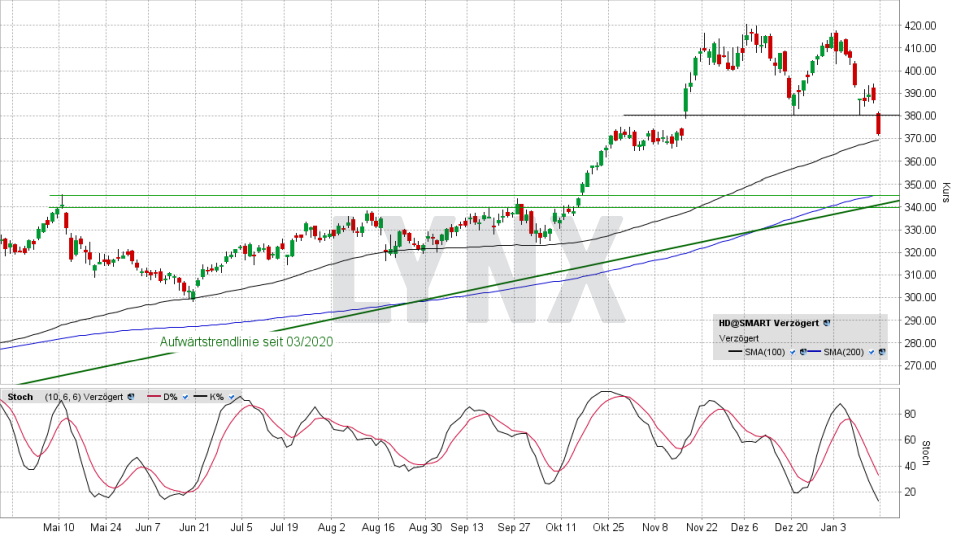Click the last red candlestick below 380 line

coord(879,124)
